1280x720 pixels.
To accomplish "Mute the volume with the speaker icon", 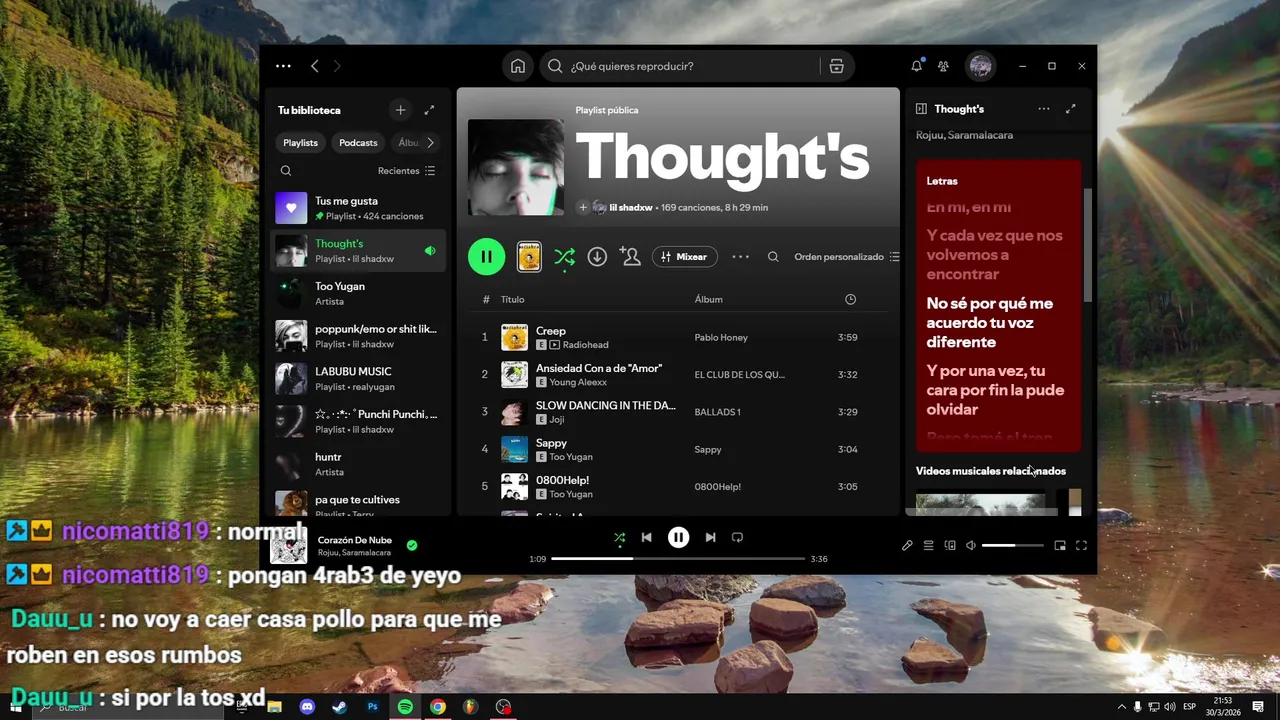I will [x=970, y=545].
